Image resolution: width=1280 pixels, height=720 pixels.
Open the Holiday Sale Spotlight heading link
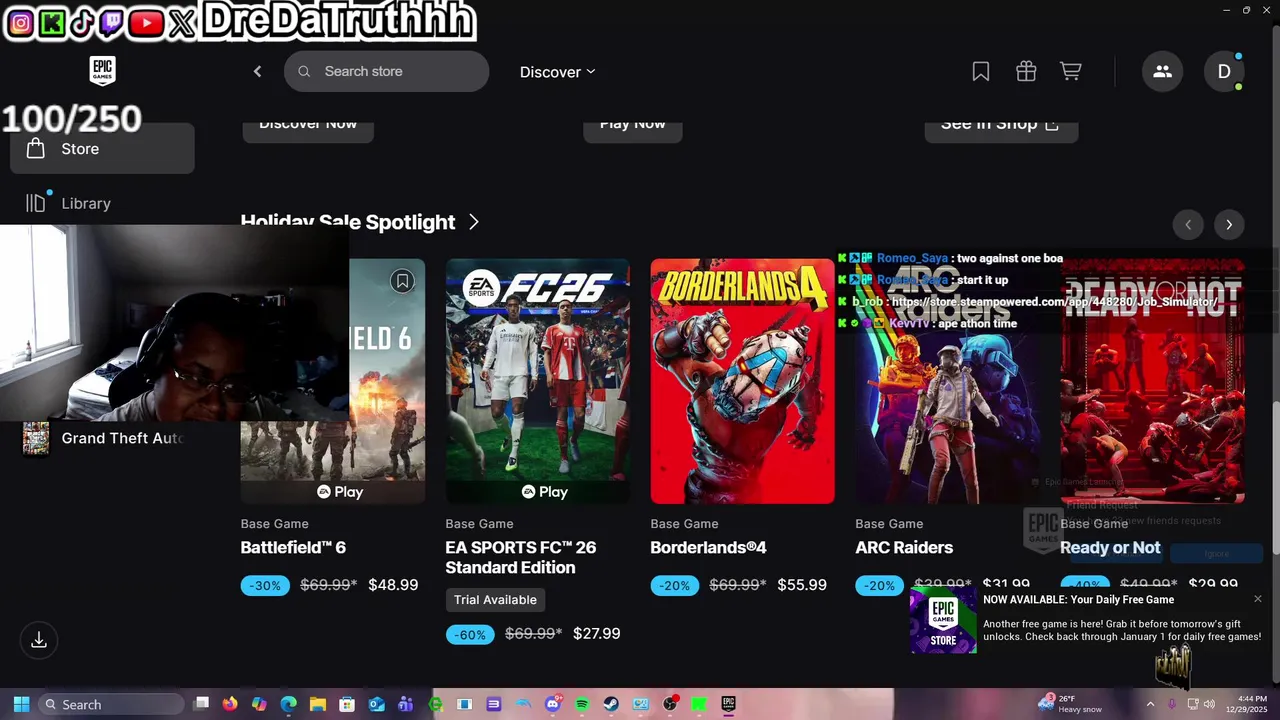pos(348,222)
